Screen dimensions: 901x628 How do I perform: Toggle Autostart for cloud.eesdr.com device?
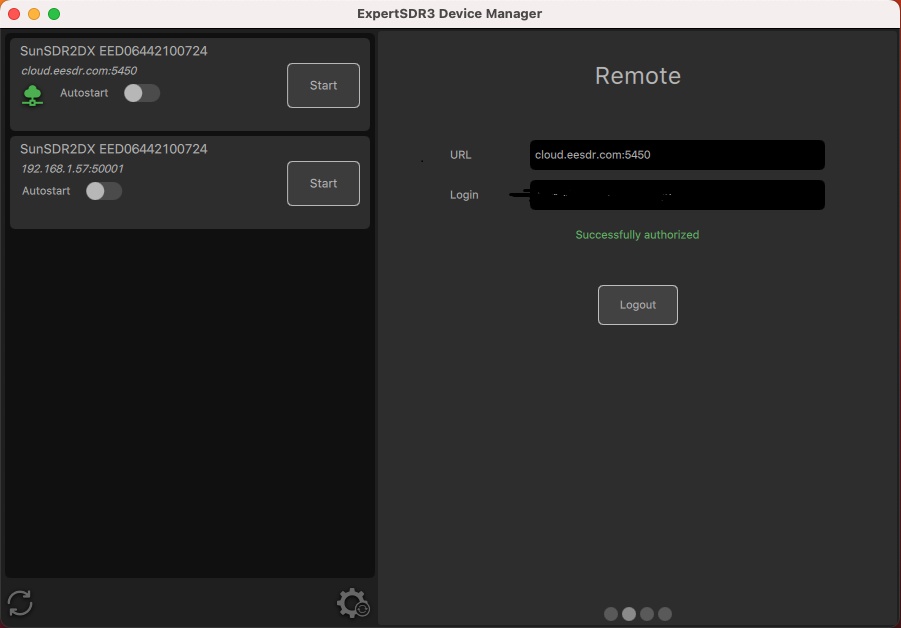142,93
